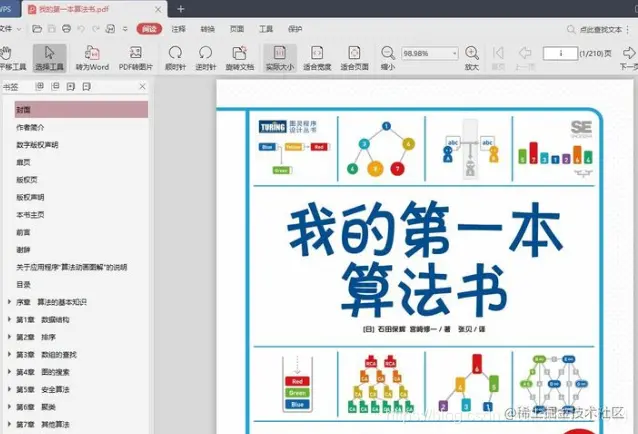Viewport: 638px width, 434px height.
Task: Fit page to width (适合宽度)
Action: (317, 58)
